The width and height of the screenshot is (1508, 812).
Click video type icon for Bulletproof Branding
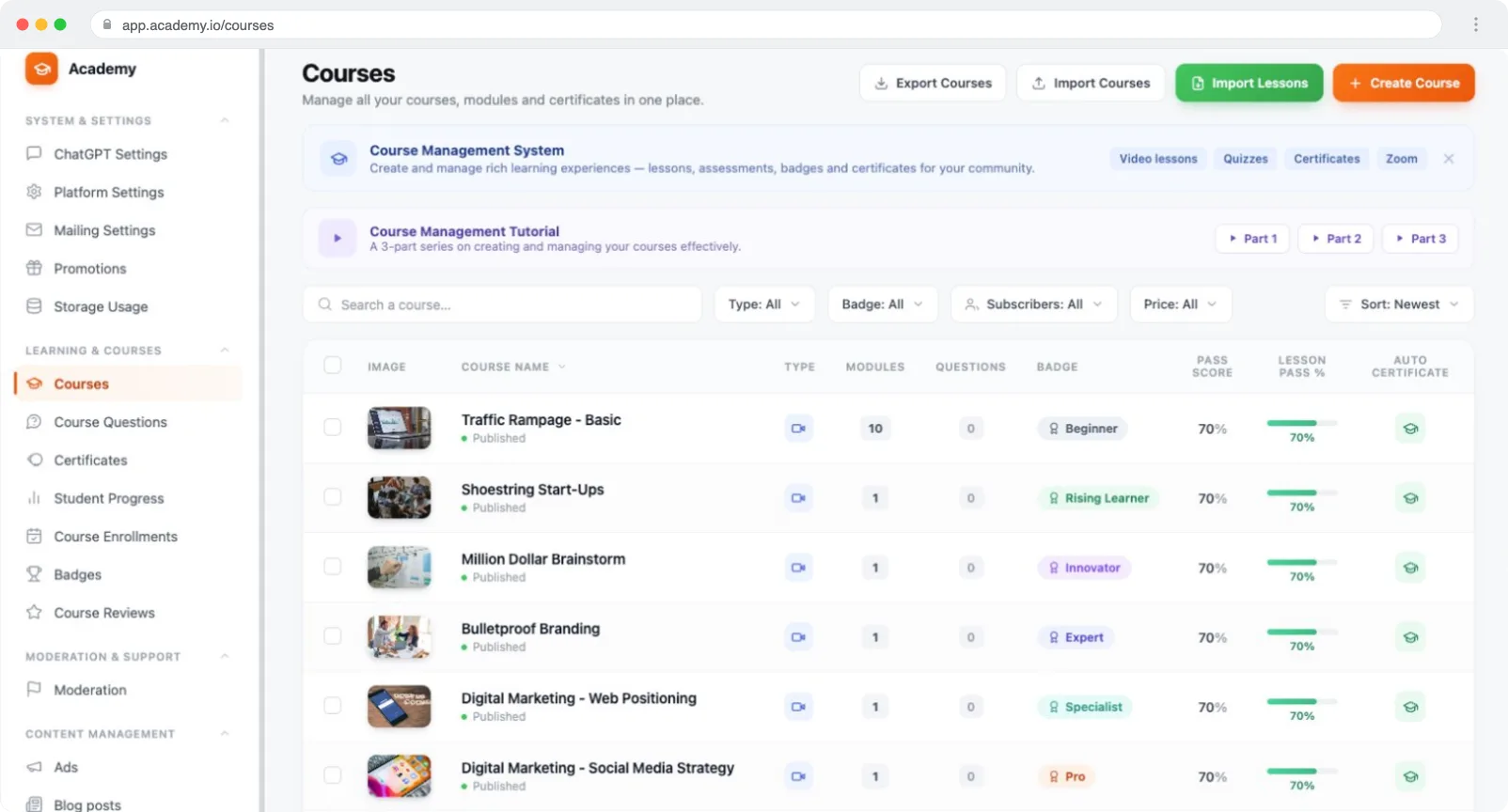pyautogui.click(x=798, y=637)
